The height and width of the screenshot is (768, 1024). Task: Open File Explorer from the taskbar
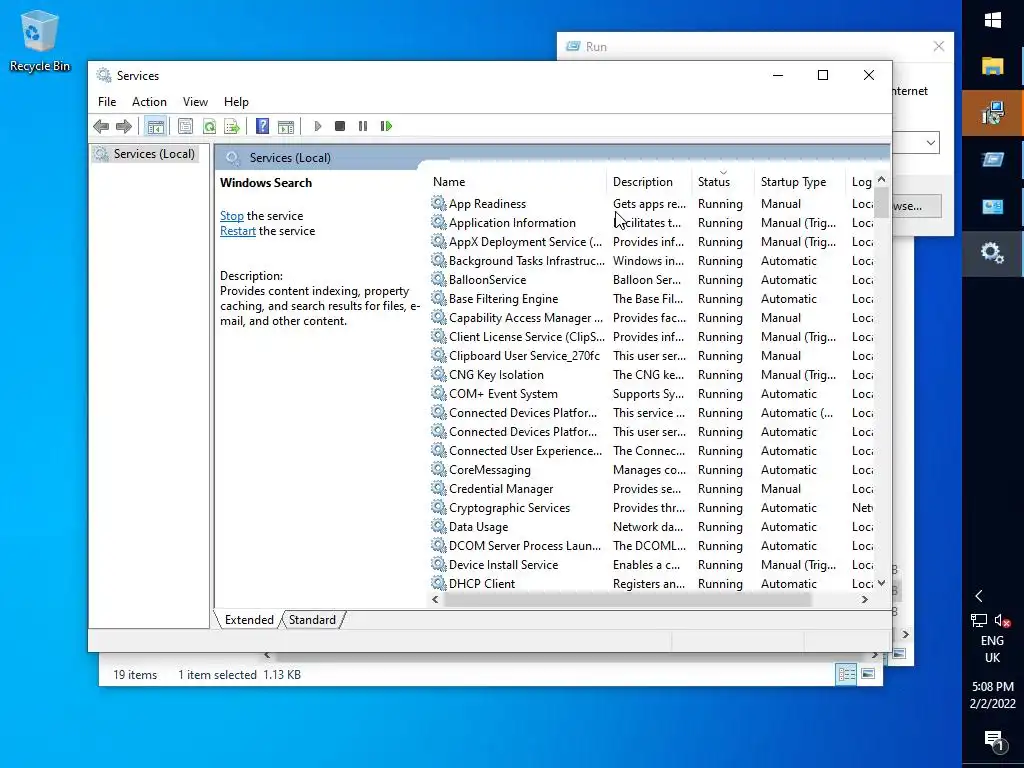pyautogui.click(x=993, y=66)
